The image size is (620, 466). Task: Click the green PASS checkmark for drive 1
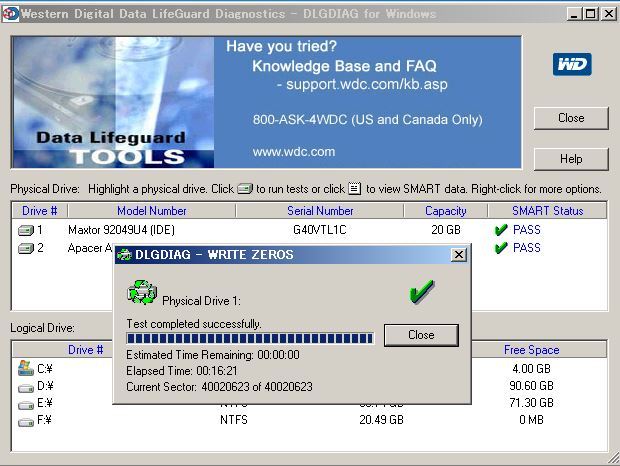501,230
